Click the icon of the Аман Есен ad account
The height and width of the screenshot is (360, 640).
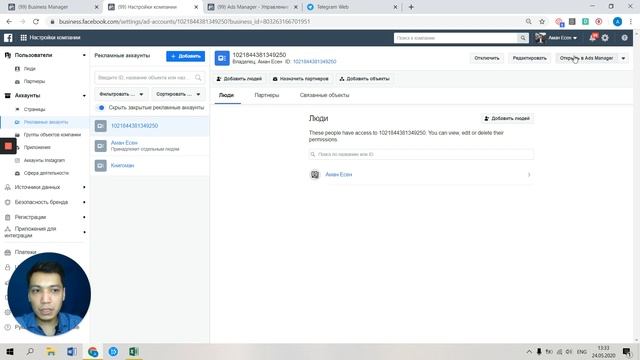100,146
